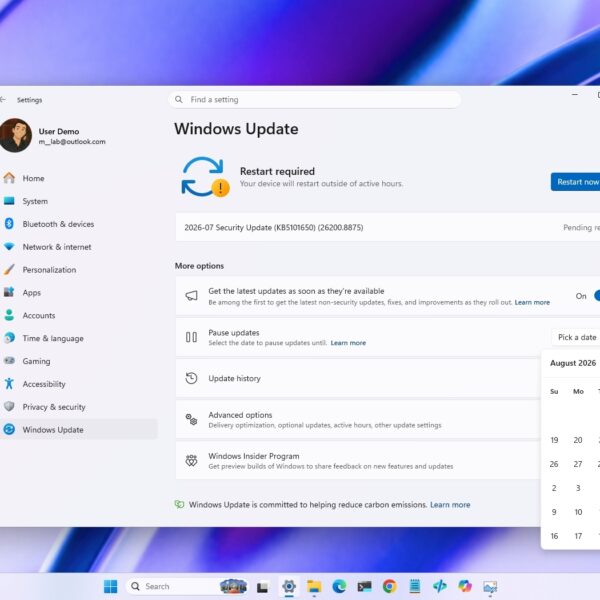Screen dimensions: 600x600
Task: Click the megaphone icon for latest updates
Action: 191,296
